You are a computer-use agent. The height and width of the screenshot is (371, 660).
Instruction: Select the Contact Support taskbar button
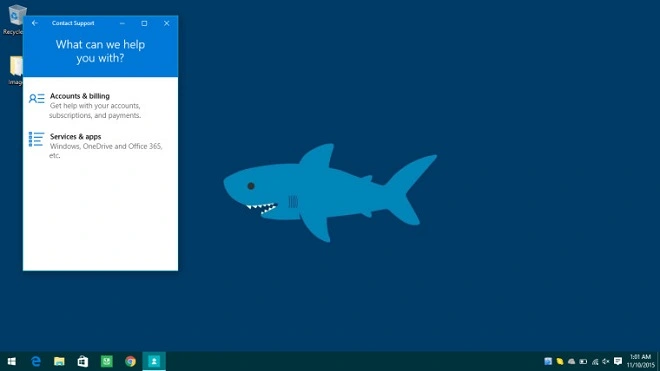pyautogui.click(x=154, y=361)
